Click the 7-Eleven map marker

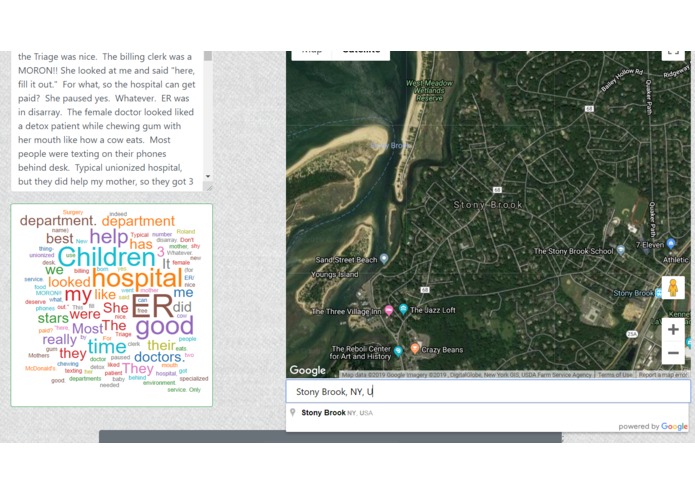[x=671, y=243]
